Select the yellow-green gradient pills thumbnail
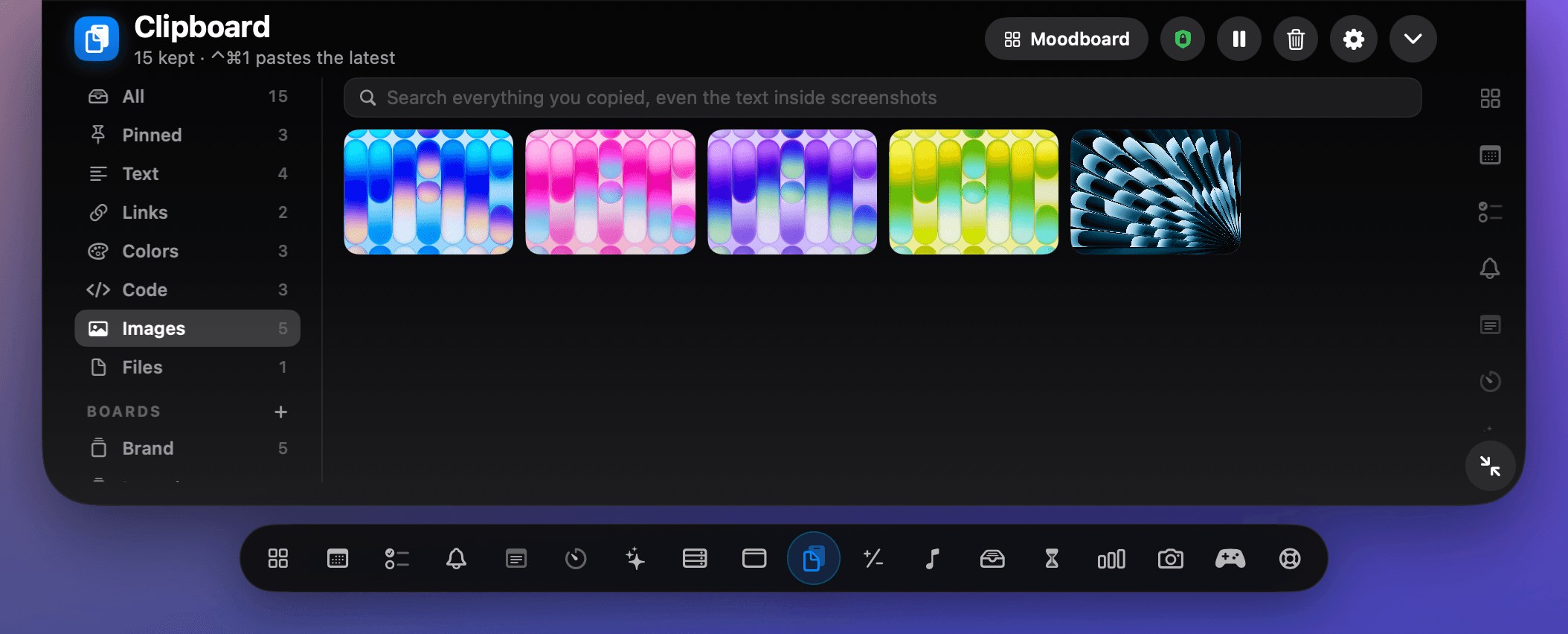The image size is (1568, 634). pos(974,192)
